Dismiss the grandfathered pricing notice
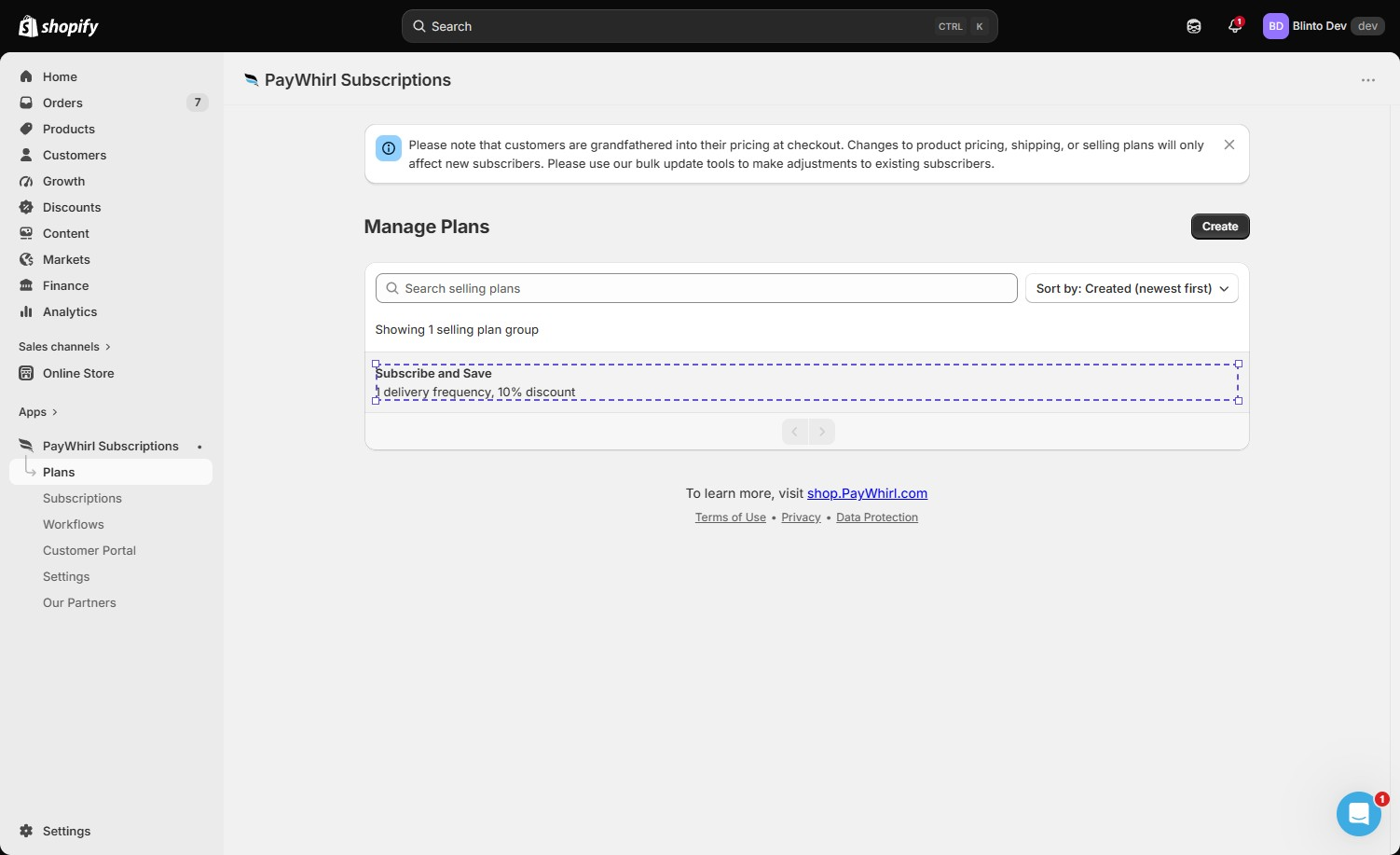Screen dimensions: 1400x855 [x=1229, y=145]
